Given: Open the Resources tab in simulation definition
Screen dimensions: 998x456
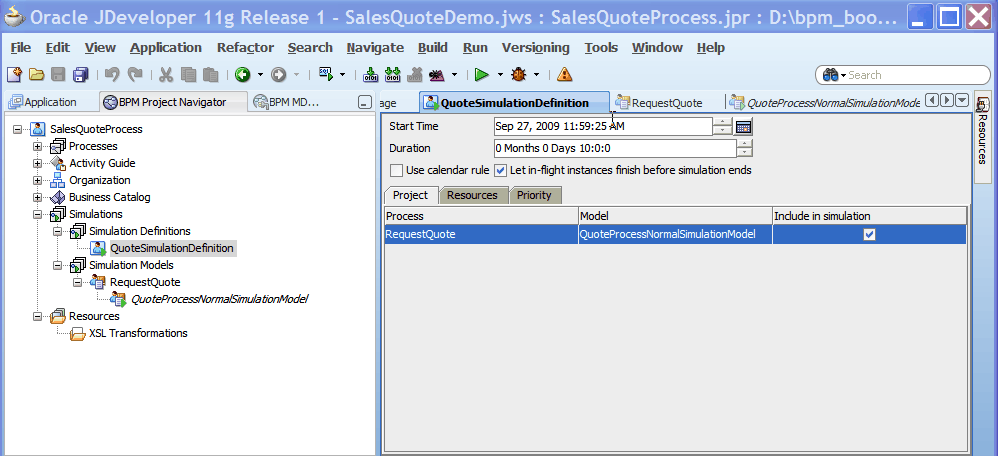Looking at the screenshot, I should tap(472, 196).
